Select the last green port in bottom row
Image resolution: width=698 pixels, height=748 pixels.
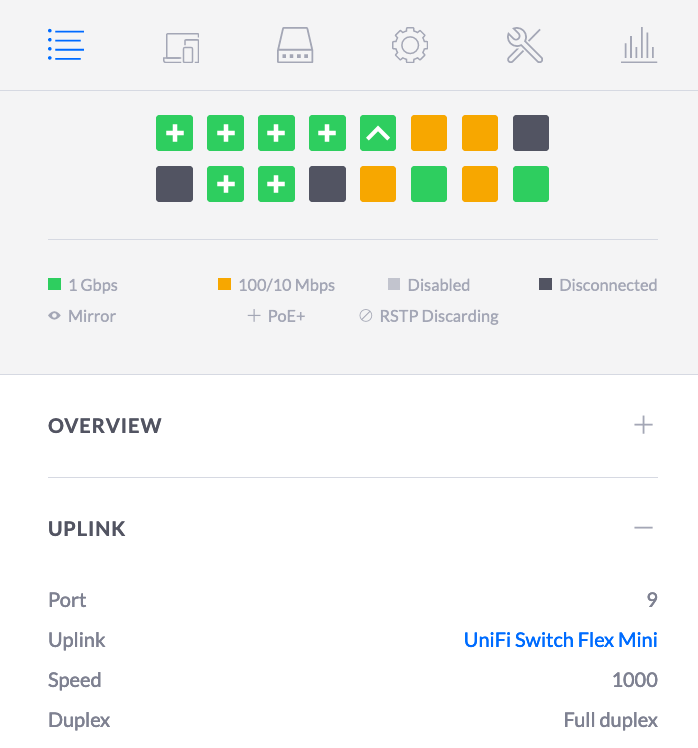click(531, 184)
